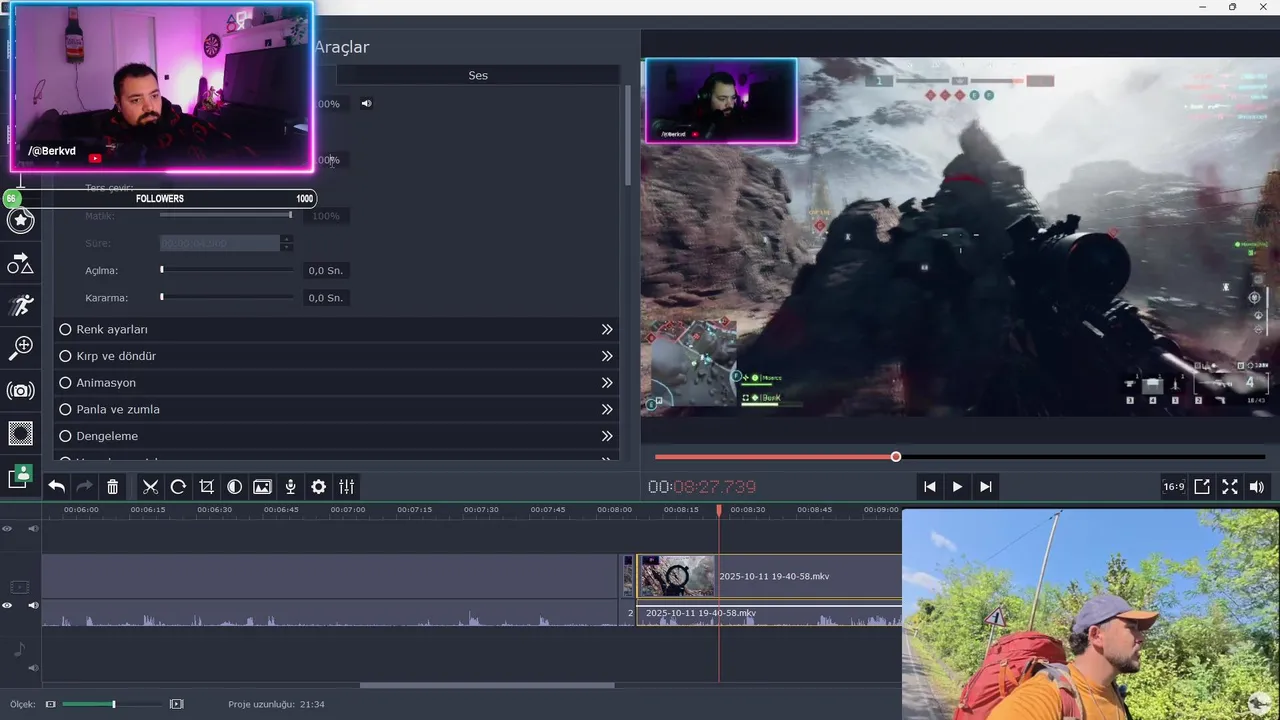Open the running-figure animation tool panel
Image resolution: width=1280 pixels, height=720 pixels.
(20, 305)
